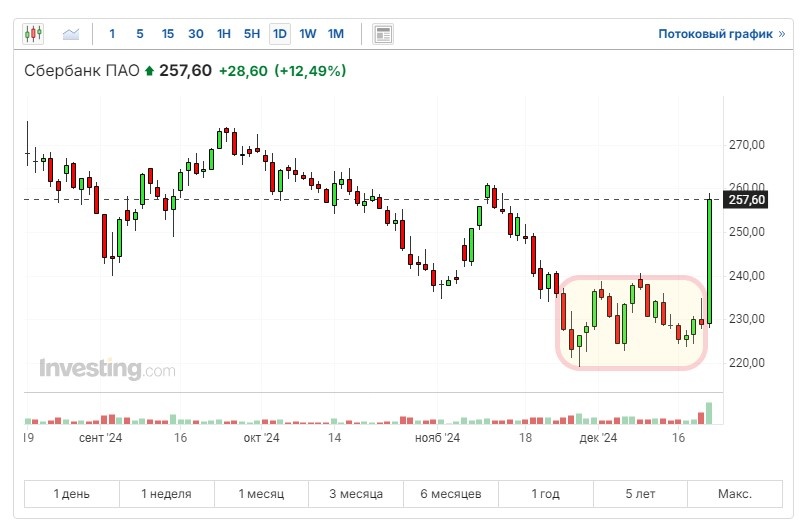Image resolution: width=807 pixels, height=530 pixels.
Task: Choose the 1 день range
Action: (72, 494)
